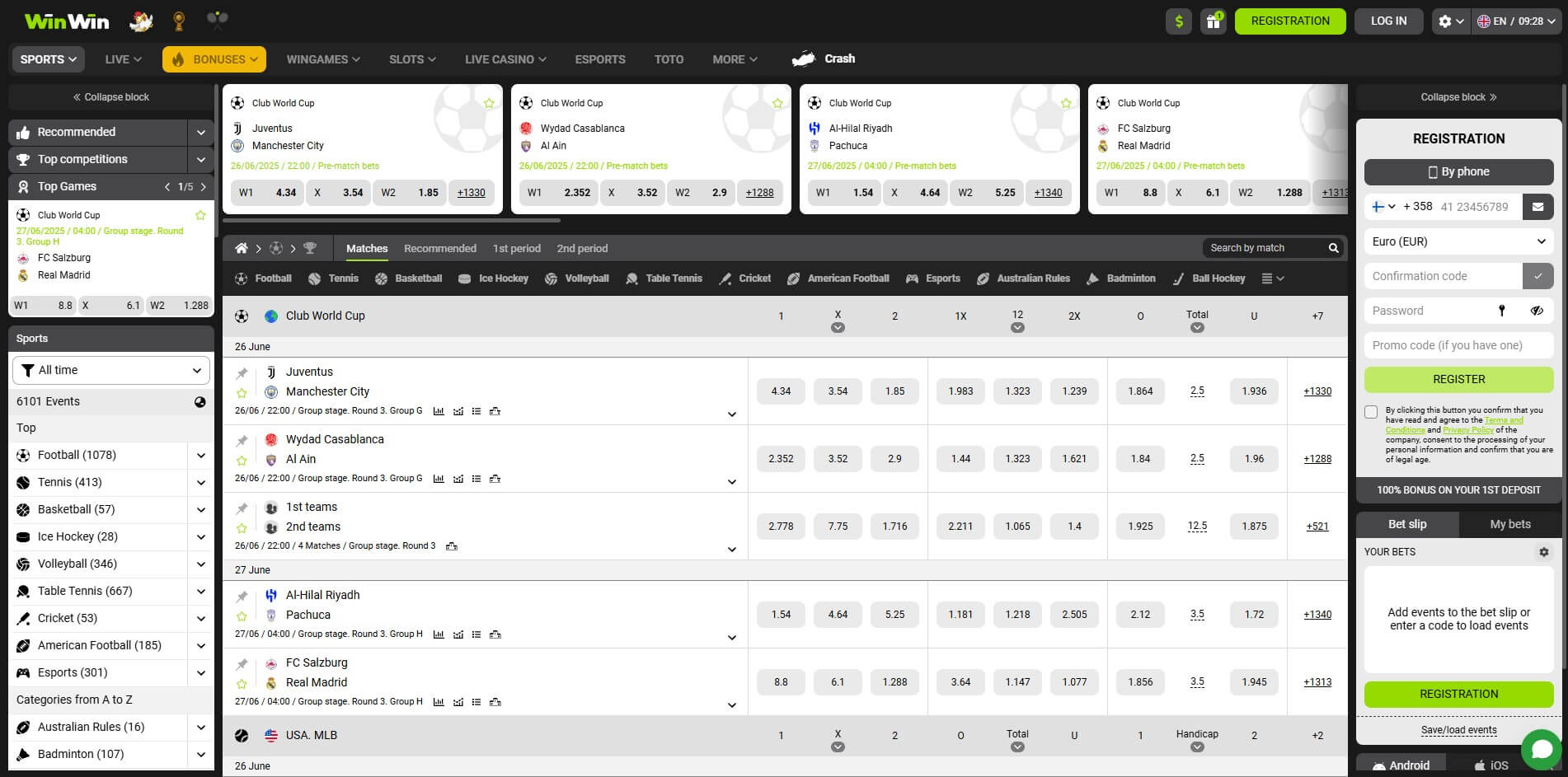Tick the Terms and Conditions agreement checkbox
The height and width of the screenshot is (777, 1568).
1371,411
